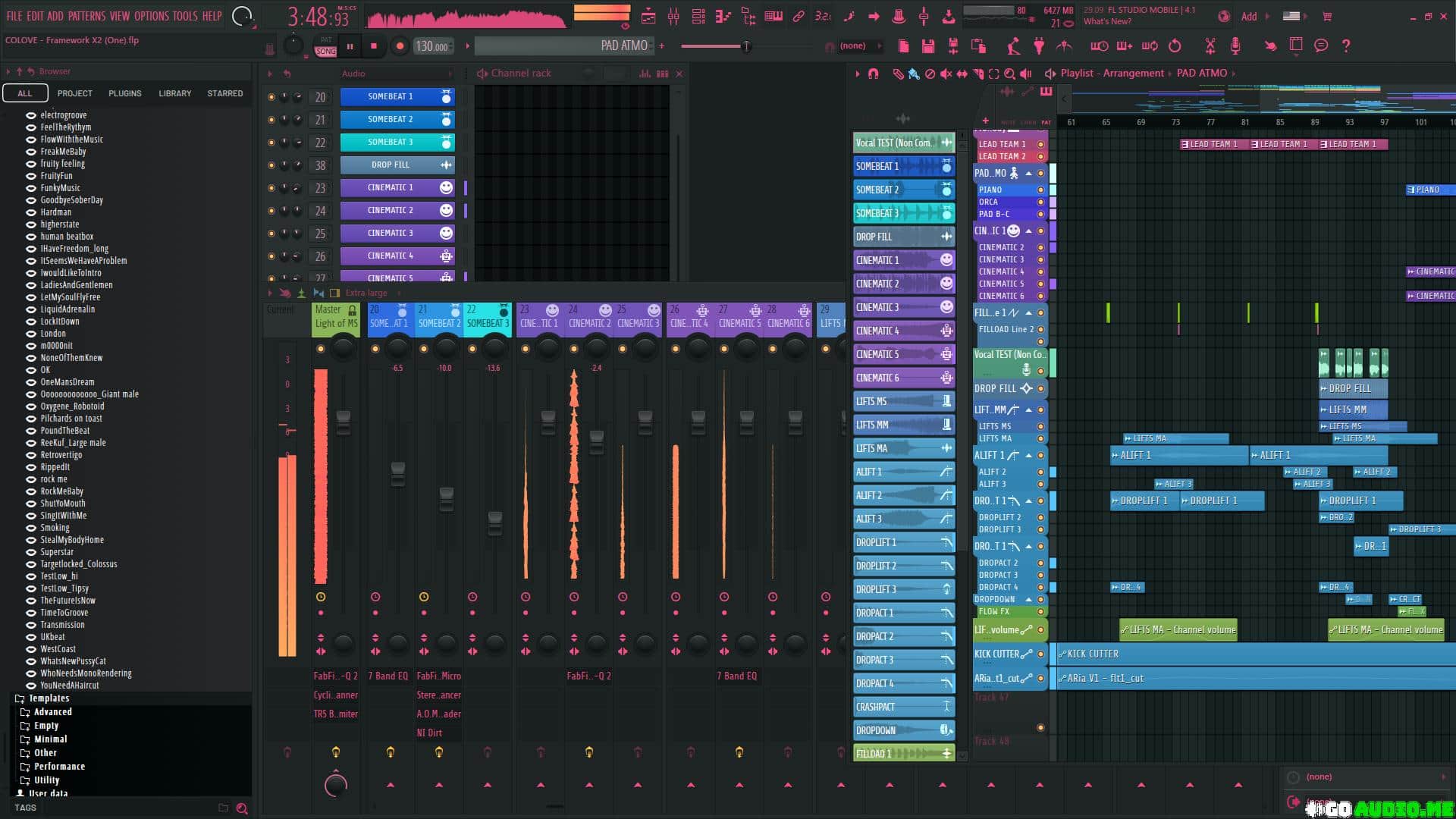
Task: Click the Add button in news panel
Action: click(x=1249, y=17)
